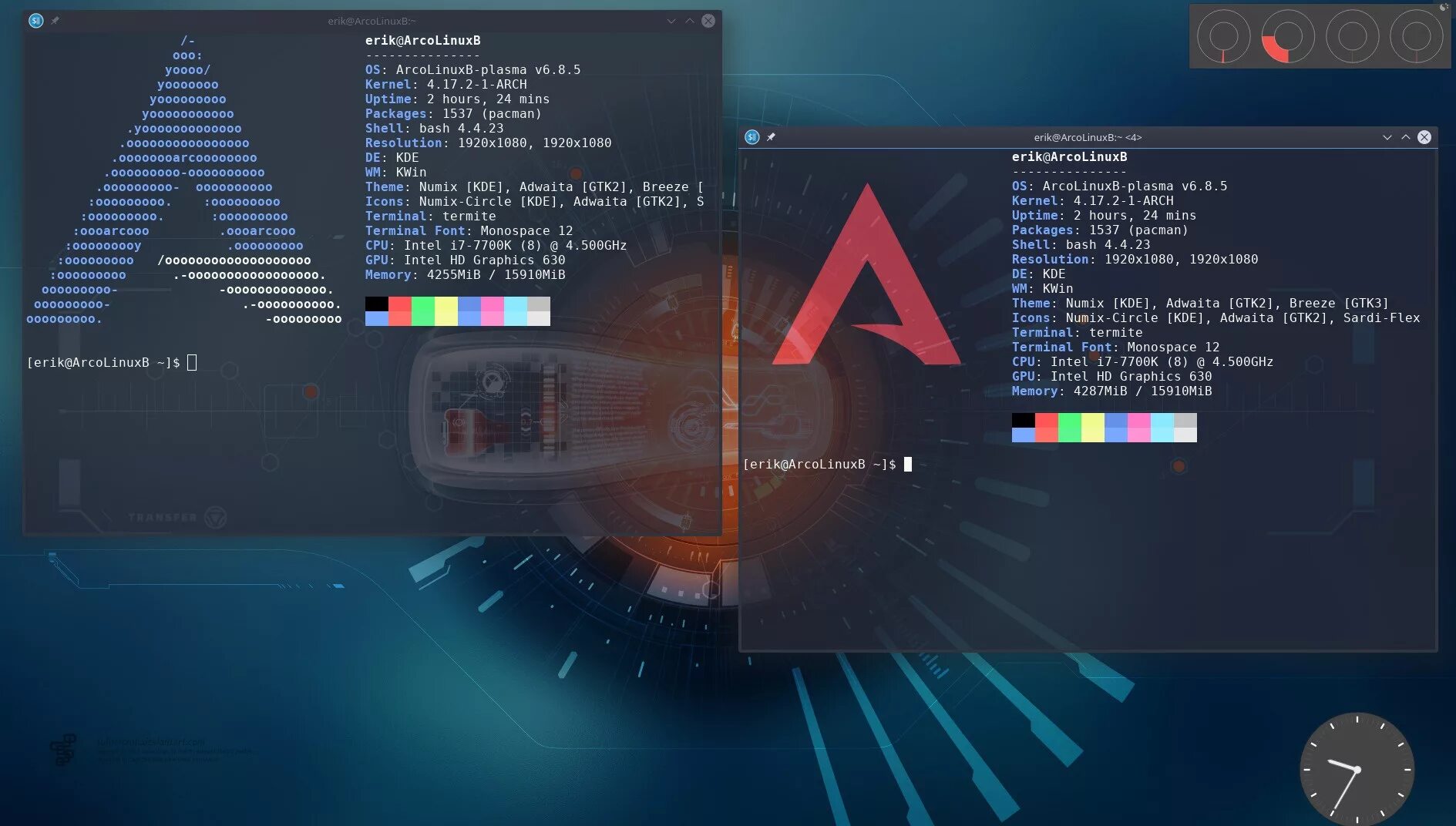Click the third circular system monitor gauge

point(1352,36)
